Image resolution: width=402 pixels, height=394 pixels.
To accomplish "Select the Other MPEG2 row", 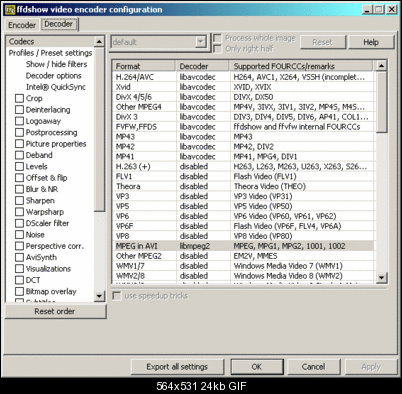I will pyautogui.click(x=243, y=256).
